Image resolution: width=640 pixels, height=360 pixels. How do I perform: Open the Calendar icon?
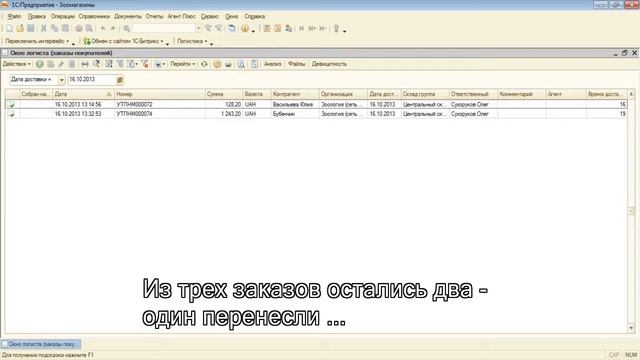[278, 29]
